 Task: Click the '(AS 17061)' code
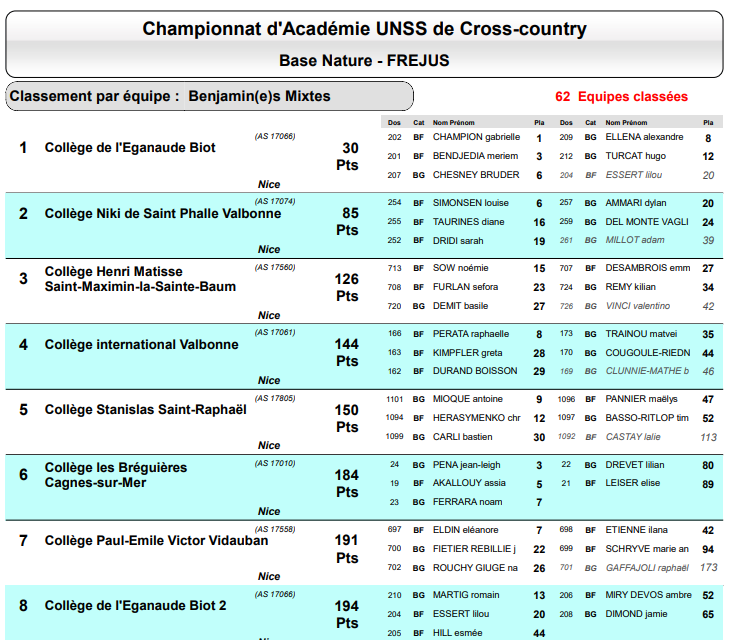[275, 332]
